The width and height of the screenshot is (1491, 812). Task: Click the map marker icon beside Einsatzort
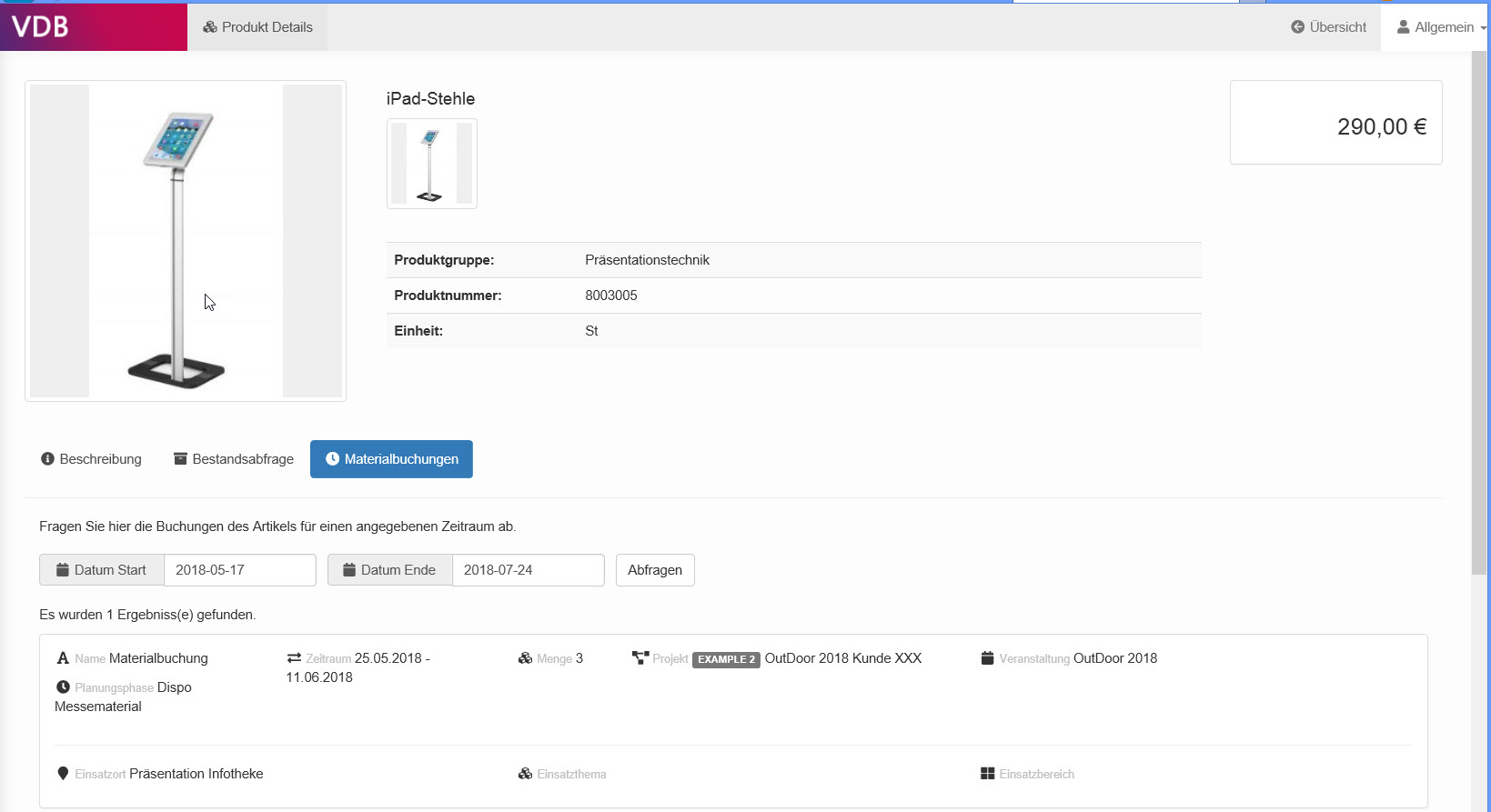click(x=63, y=774)
